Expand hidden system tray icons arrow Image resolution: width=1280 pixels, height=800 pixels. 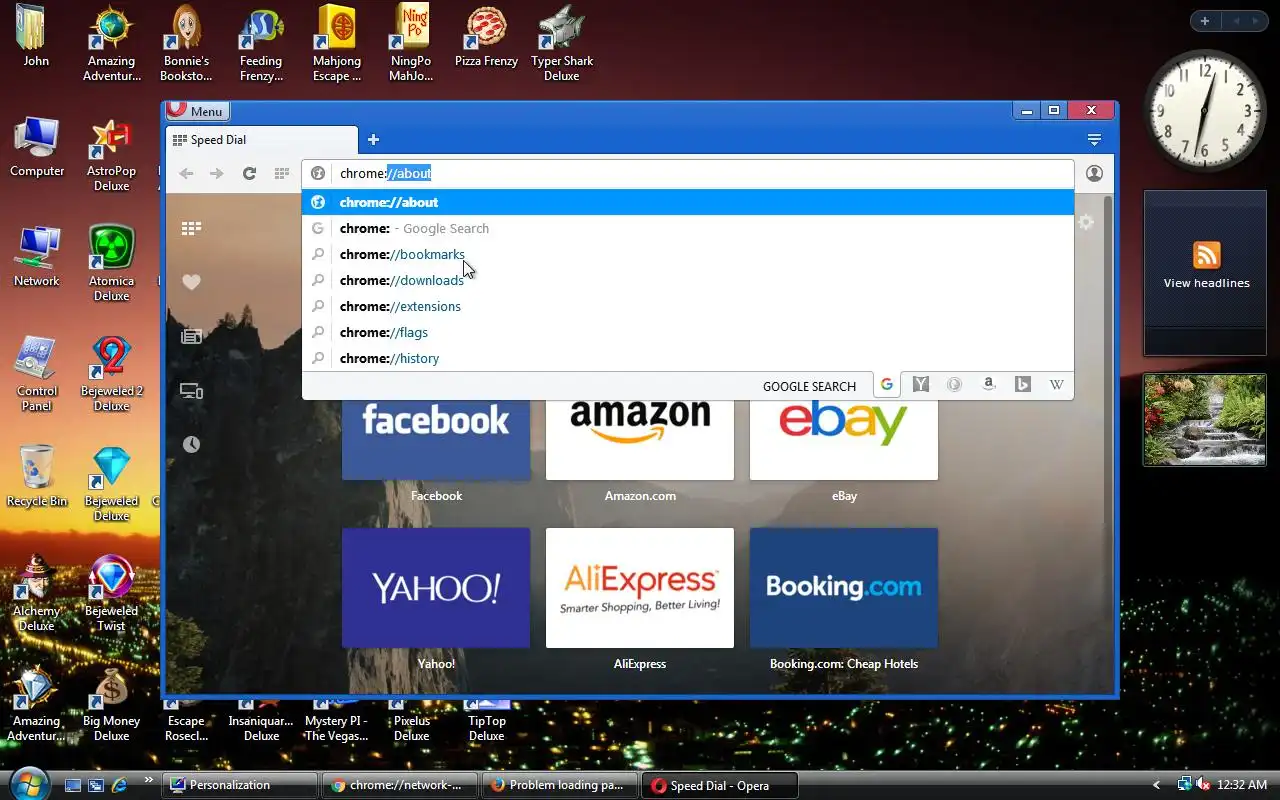coord(1157,785)
